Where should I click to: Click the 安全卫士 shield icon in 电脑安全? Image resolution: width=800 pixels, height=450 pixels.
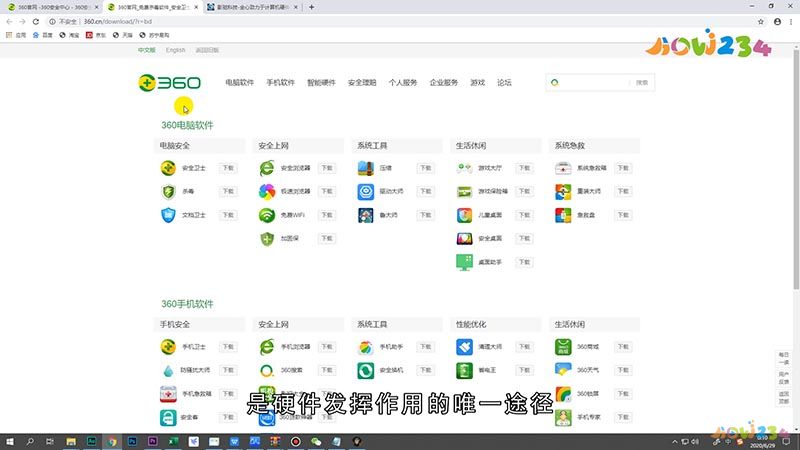(168, 168)
